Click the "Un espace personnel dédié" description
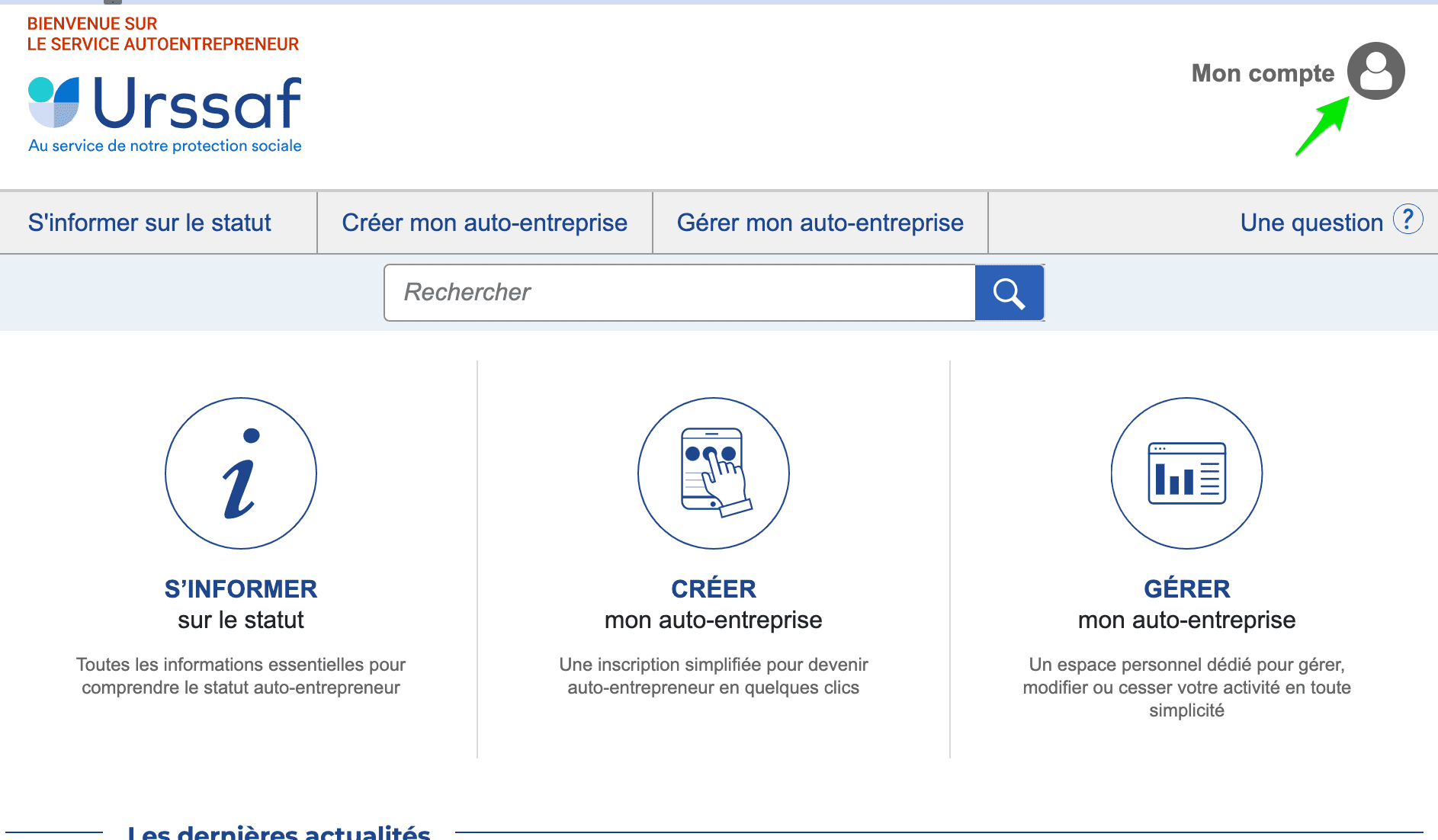The height and width of the screenshot is (840, 1438). 1186,687
